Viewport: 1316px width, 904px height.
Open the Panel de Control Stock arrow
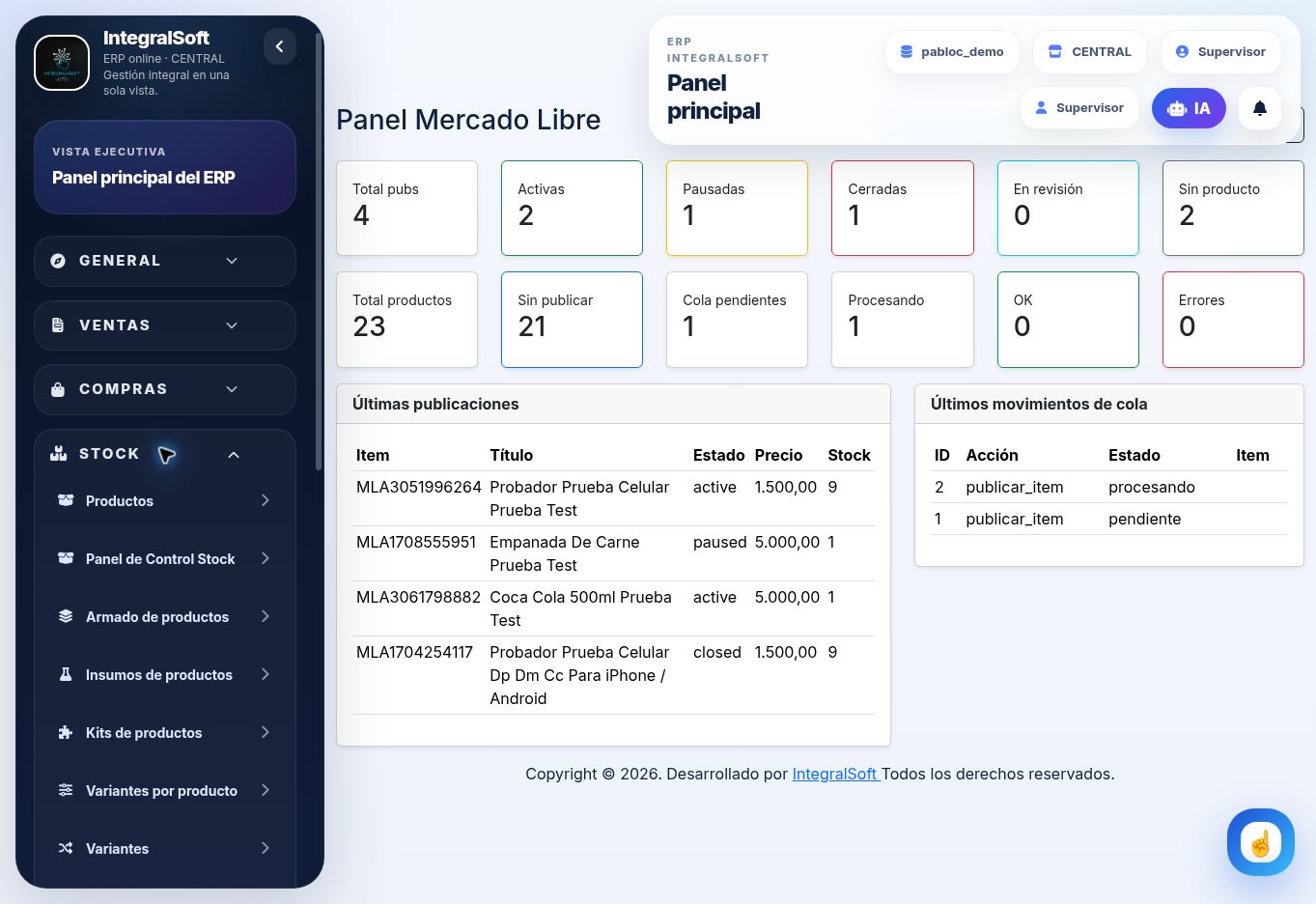(265, 558)
